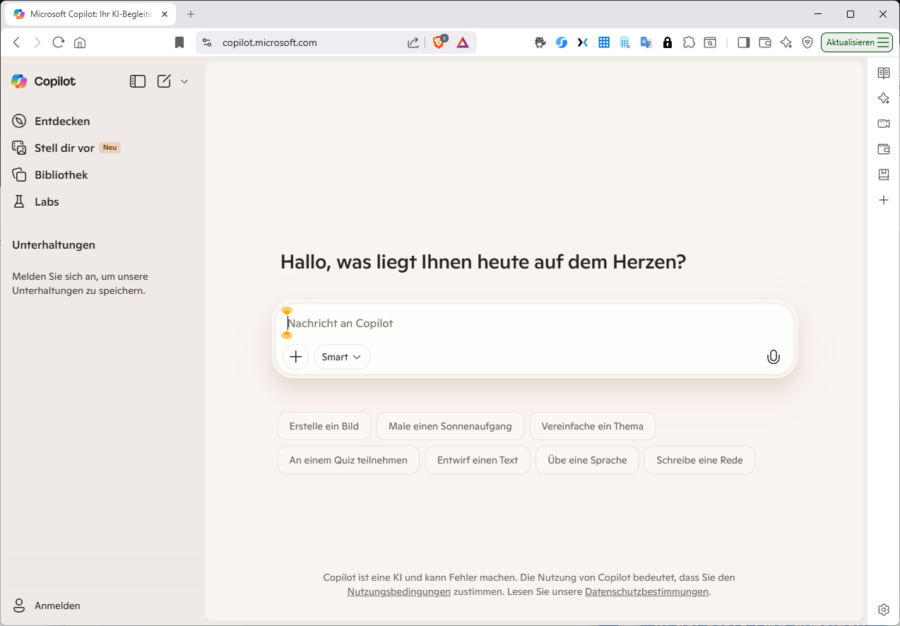The width and height of the screenshot is (900, 626).
Task: Open the attachment plus icon in the composer
Action: [x=295, y=357]
